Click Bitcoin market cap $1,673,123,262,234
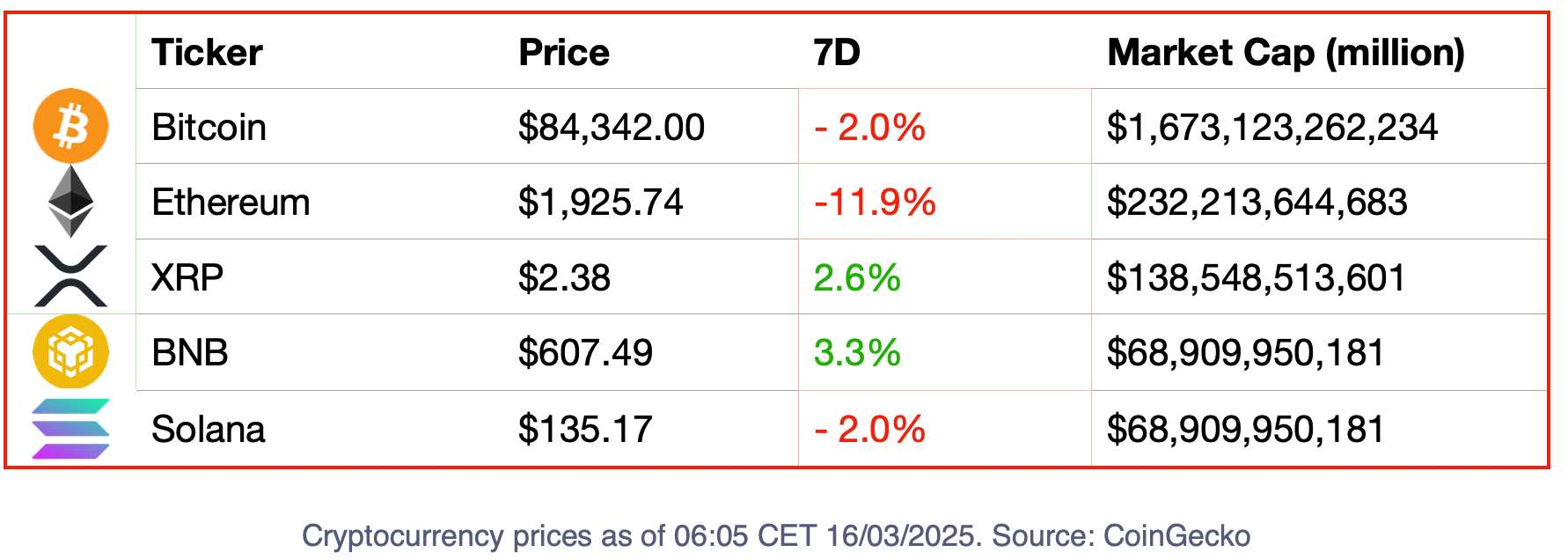Viewport: 1568px width, 560px height. pos(1272,128)
